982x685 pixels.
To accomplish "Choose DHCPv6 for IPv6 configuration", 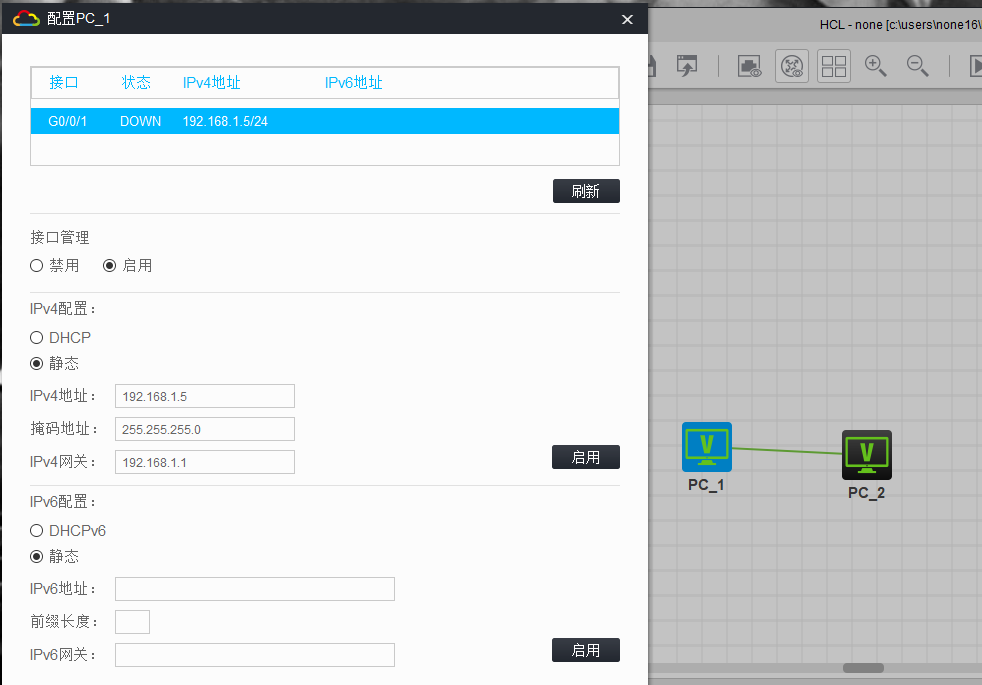I will (36, 530).
